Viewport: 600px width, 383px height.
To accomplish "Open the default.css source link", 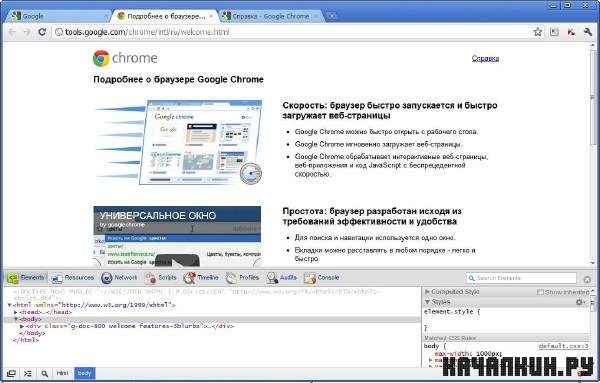I will pyautogui.click(x=563, y=346).
